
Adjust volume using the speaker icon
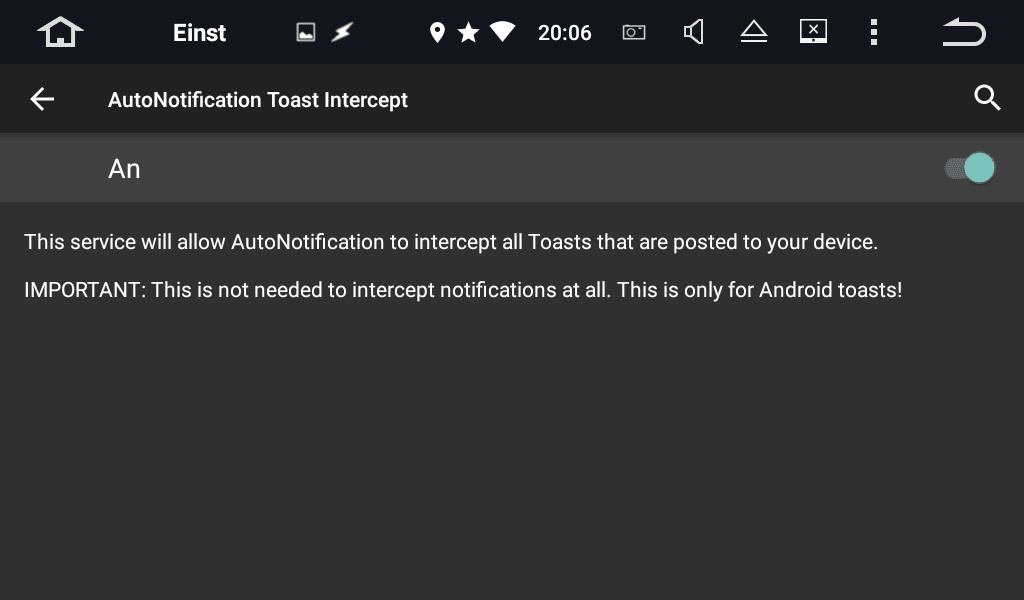point(693,32)
